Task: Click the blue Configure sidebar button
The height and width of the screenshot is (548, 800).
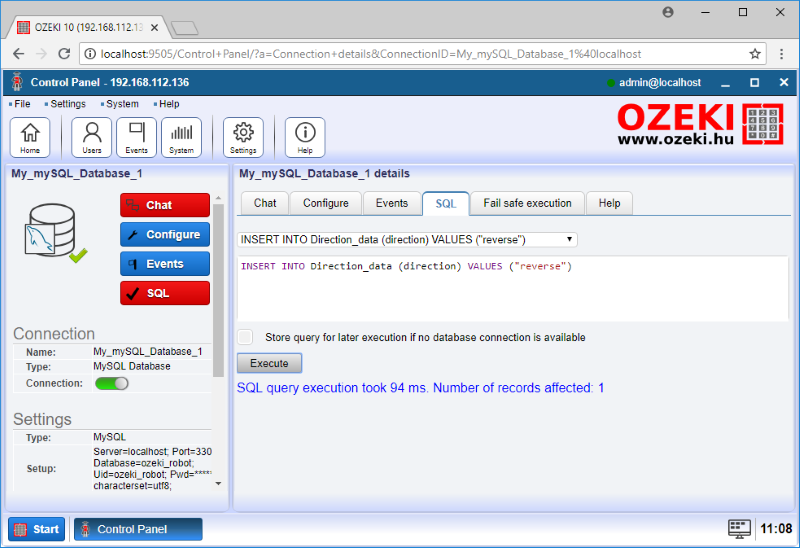Action: point(165,234)
